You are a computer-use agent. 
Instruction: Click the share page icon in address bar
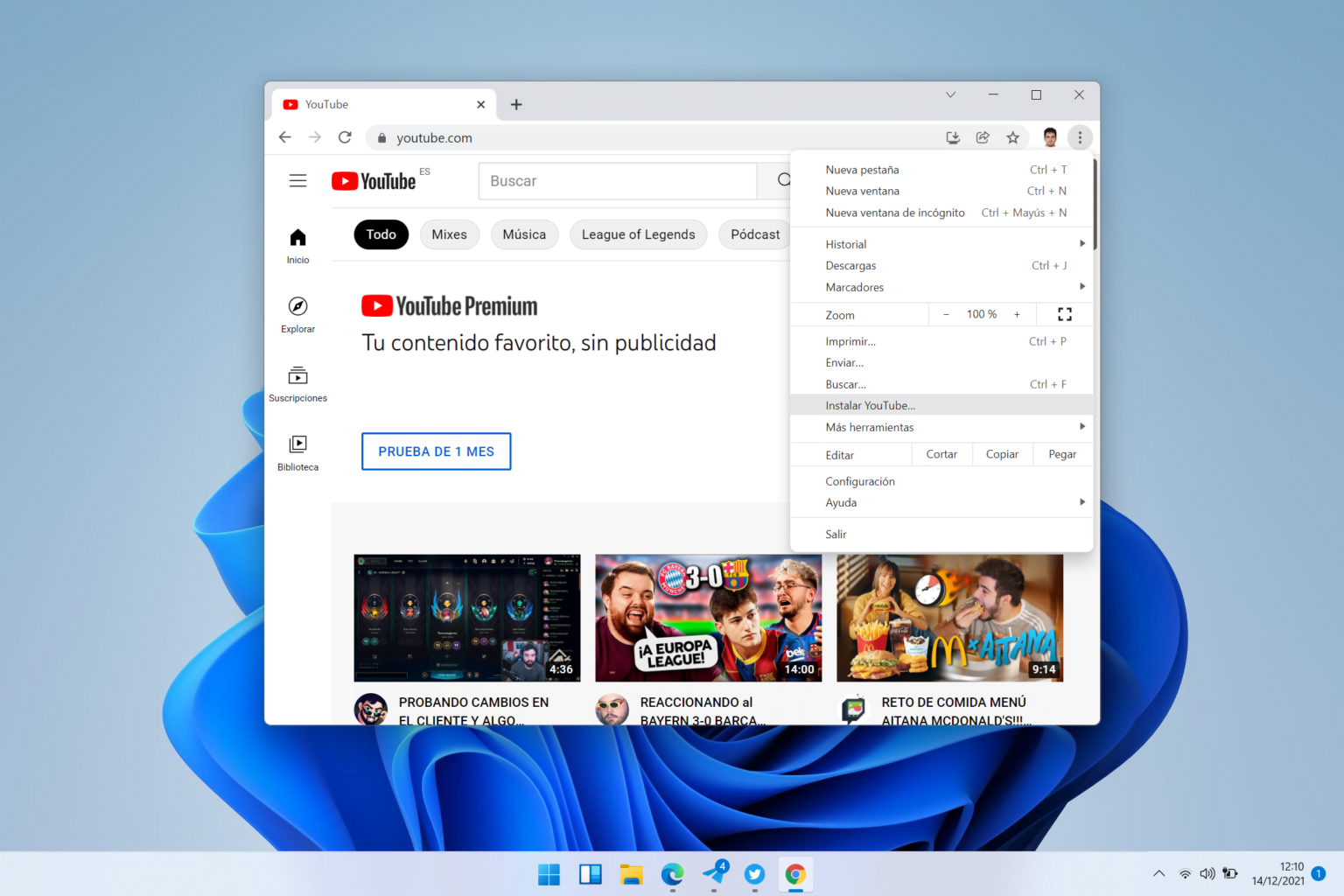(x=983, y=137)
